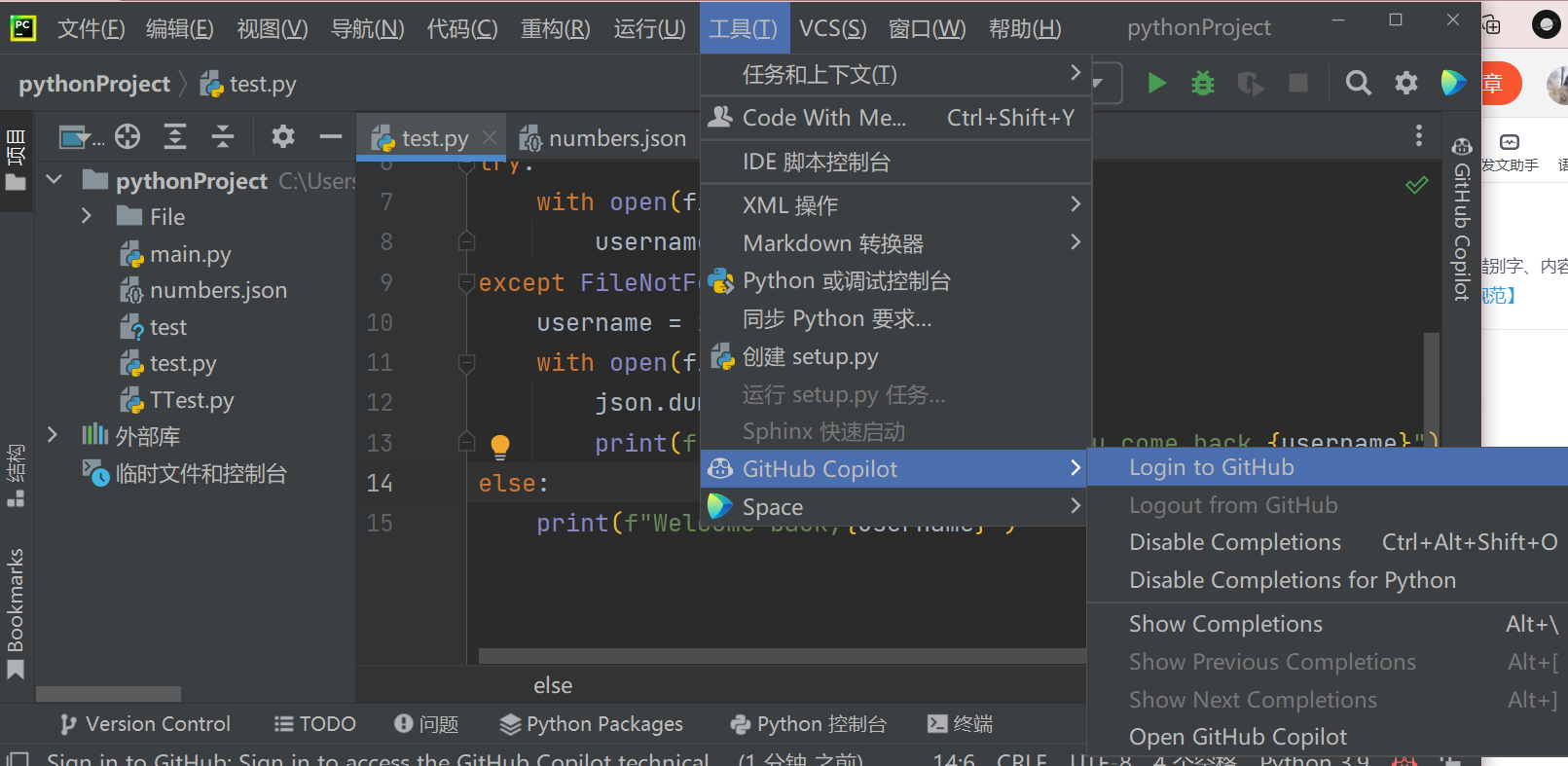Select TTest.py in project tree
The height and width of the screenshot is (766, 1568).
click(177, 400)
